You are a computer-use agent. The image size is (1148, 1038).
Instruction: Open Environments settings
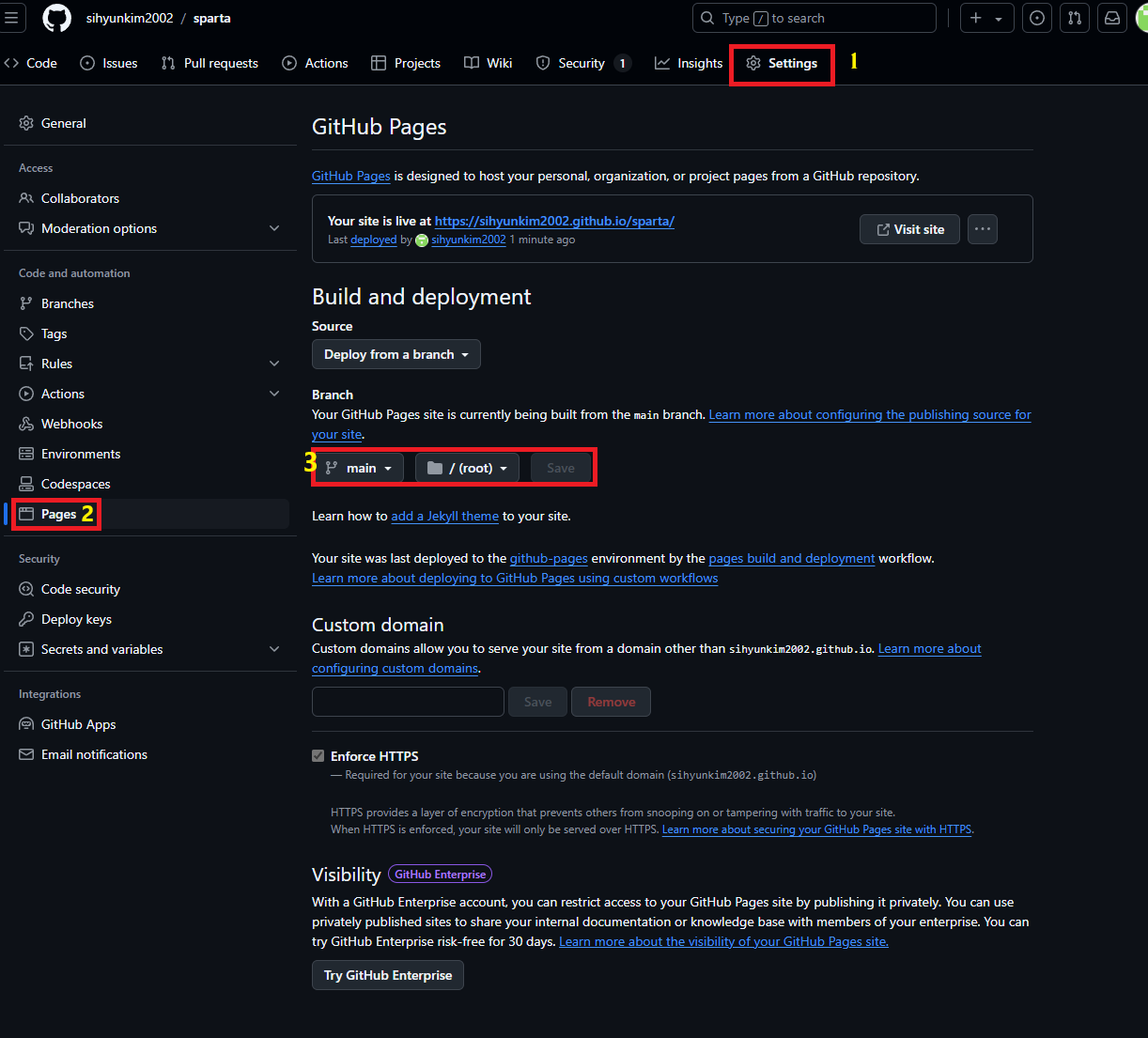(150, 454)
